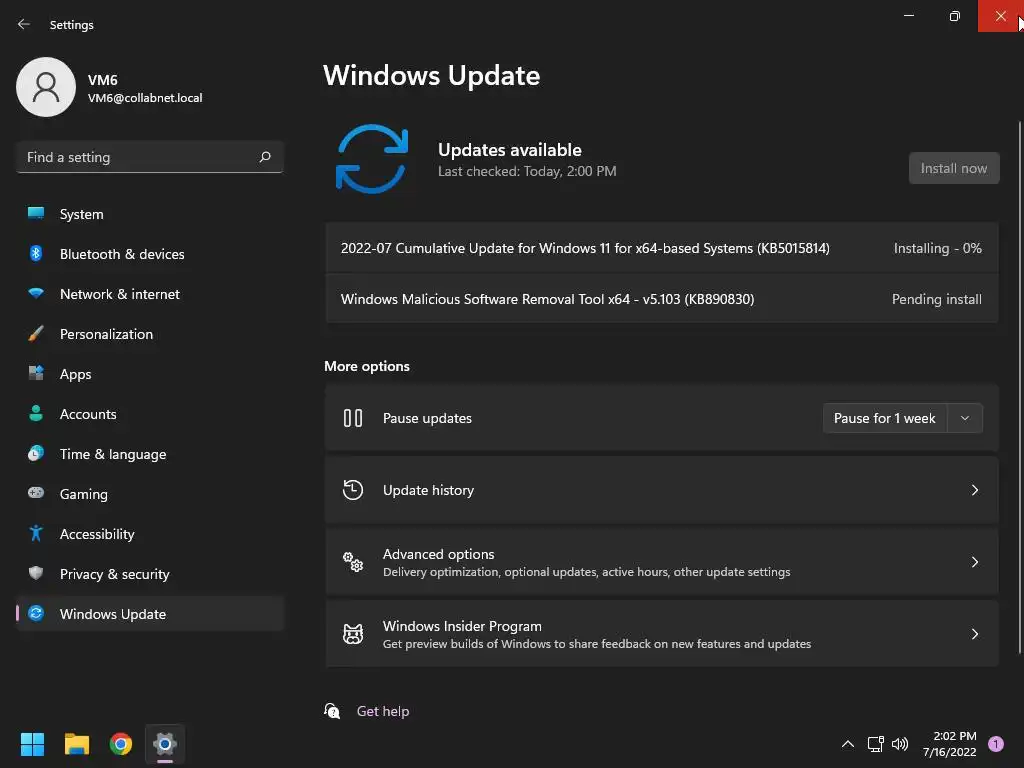Open Privacy & security shield icon

click(x=36, y=573)
